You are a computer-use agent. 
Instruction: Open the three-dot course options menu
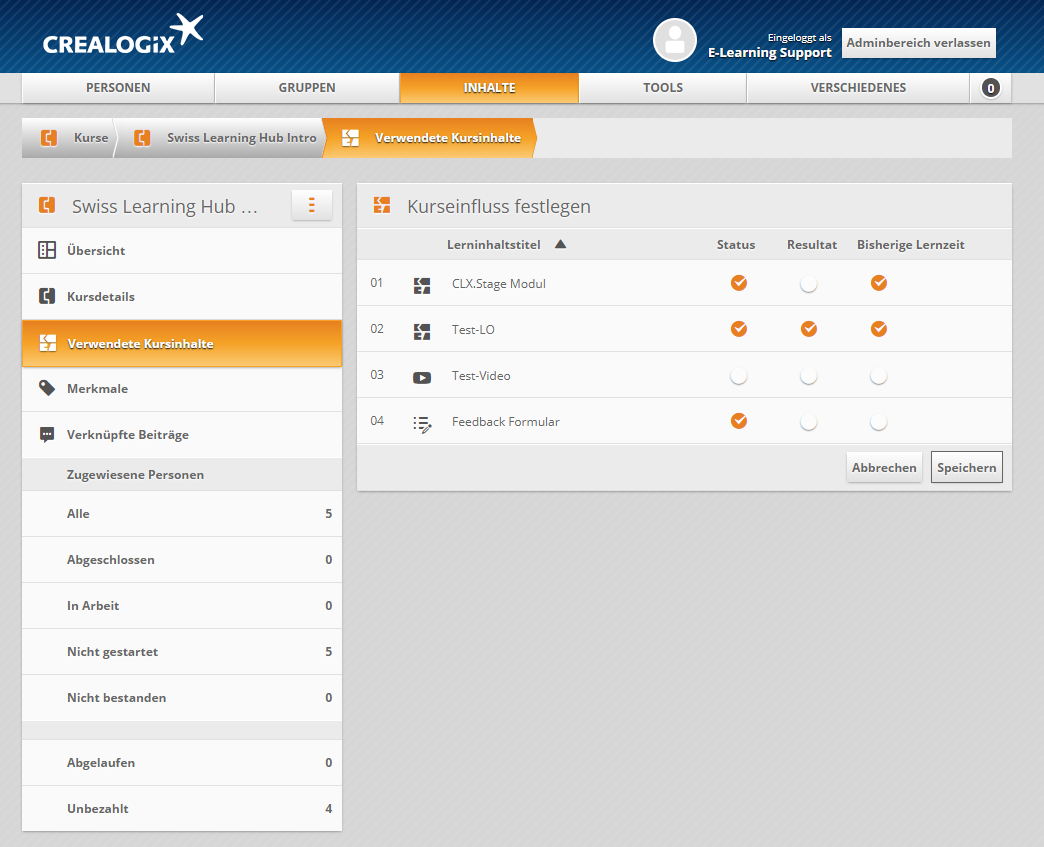[x=312, y=206]
